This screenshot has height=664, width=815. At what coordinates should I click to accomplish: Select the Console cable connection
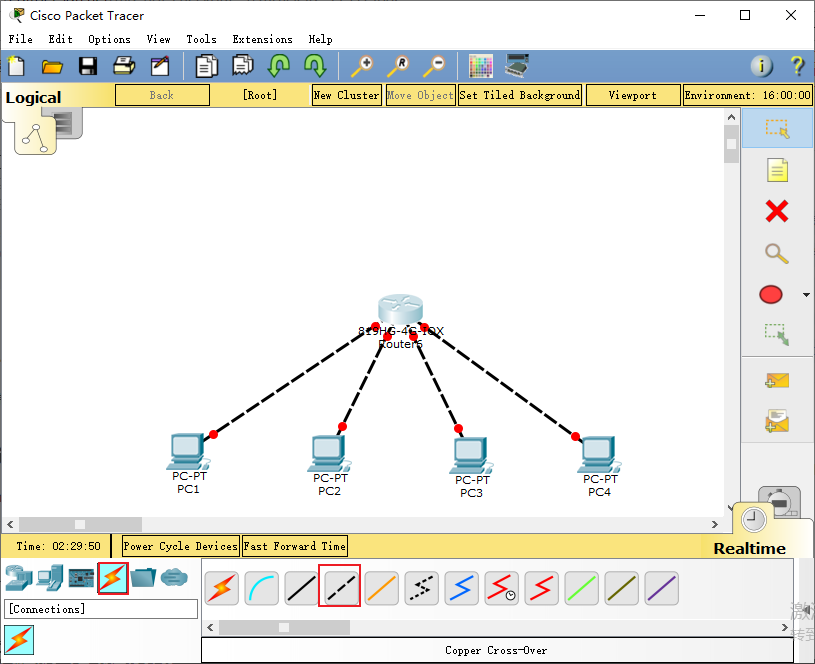(261, 588)
